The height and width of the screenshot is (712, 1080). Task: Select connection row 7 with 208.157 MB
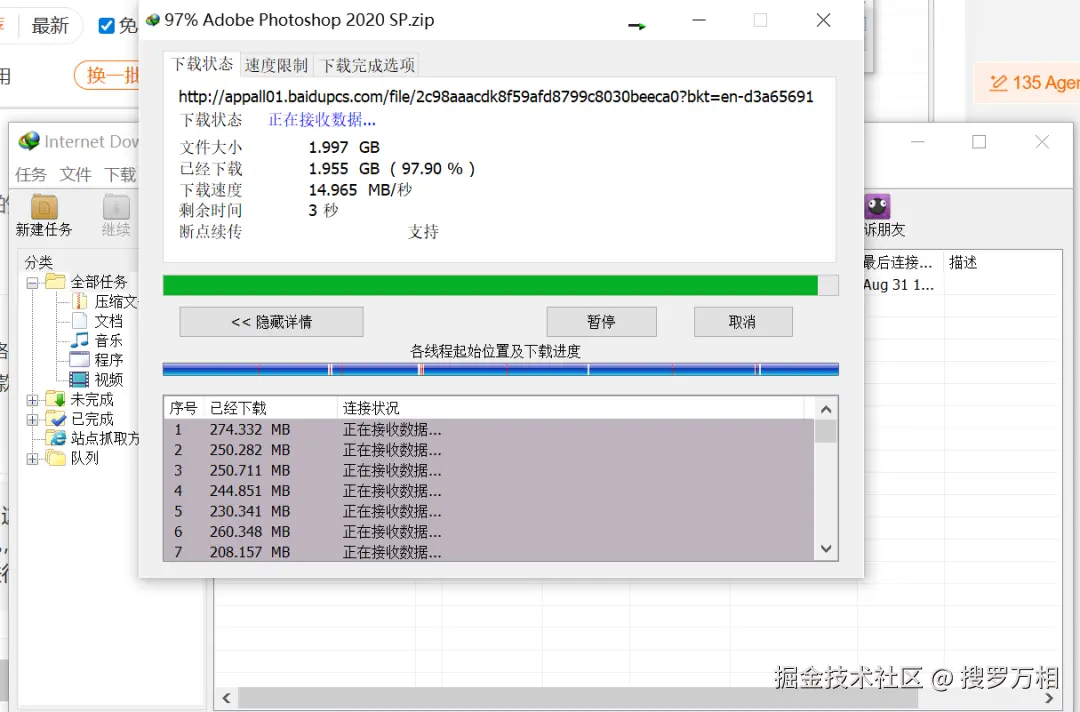click(489, 552)
